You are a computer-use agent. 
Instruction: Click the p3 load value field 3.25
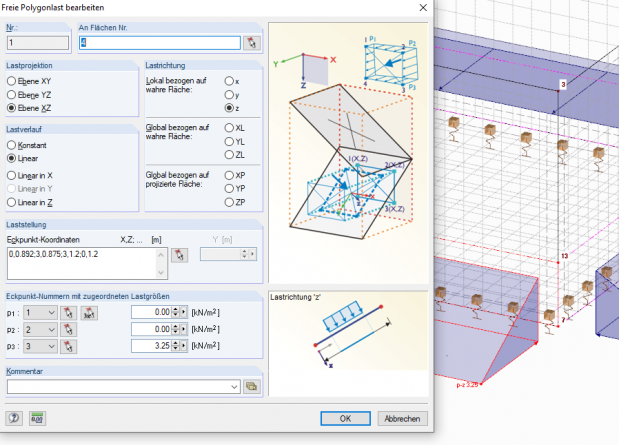point(152,346)
